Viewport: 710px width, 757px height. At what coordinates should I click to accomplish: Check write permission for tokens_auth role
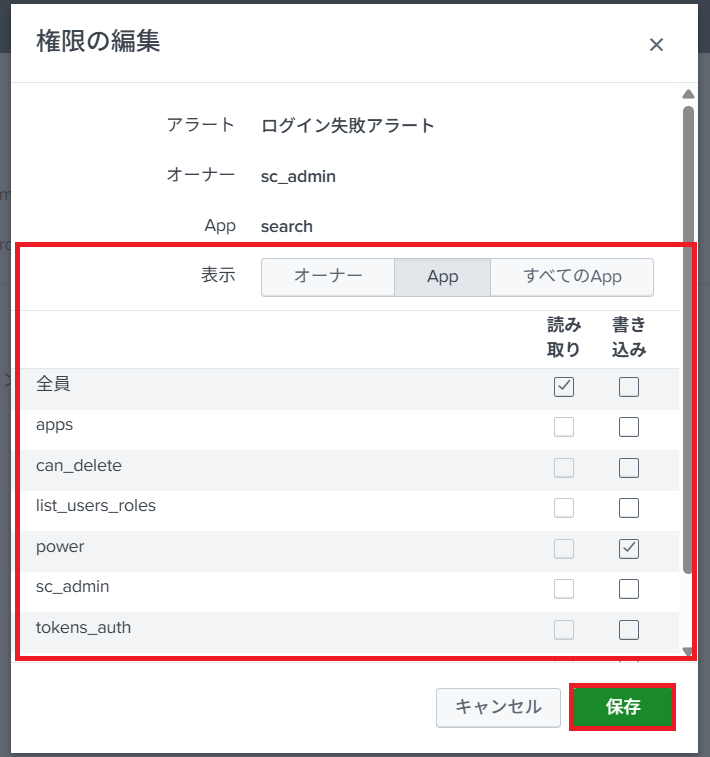[x=628, y=629]
